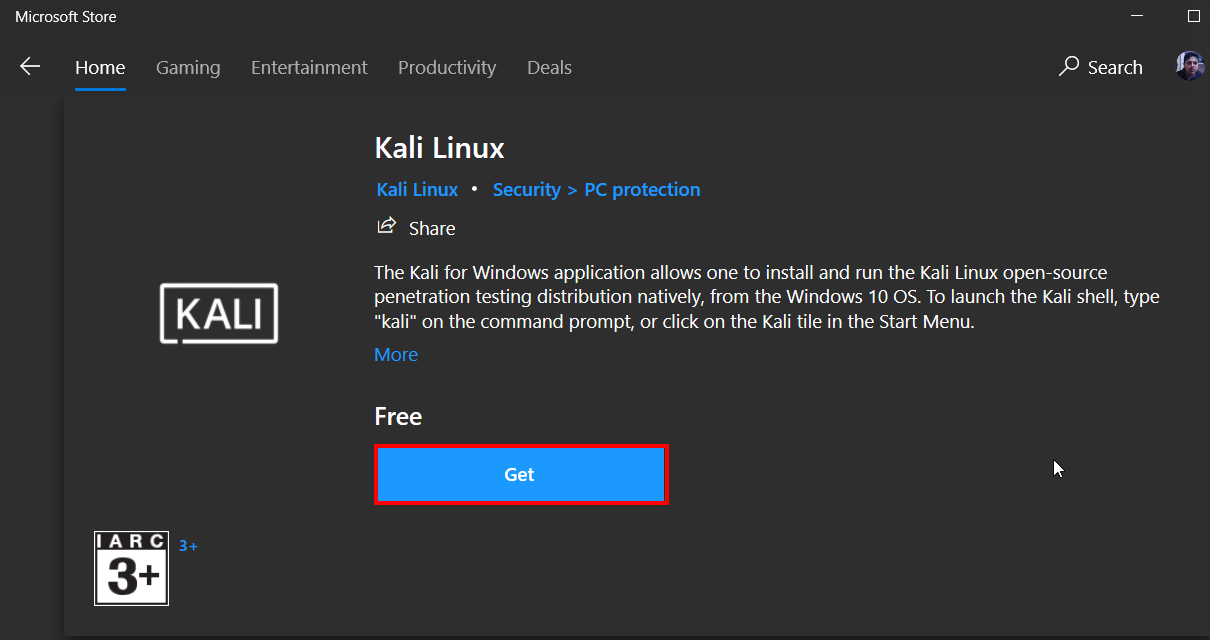
Task: Open the Gaming tab
Action: click(188, 68)
